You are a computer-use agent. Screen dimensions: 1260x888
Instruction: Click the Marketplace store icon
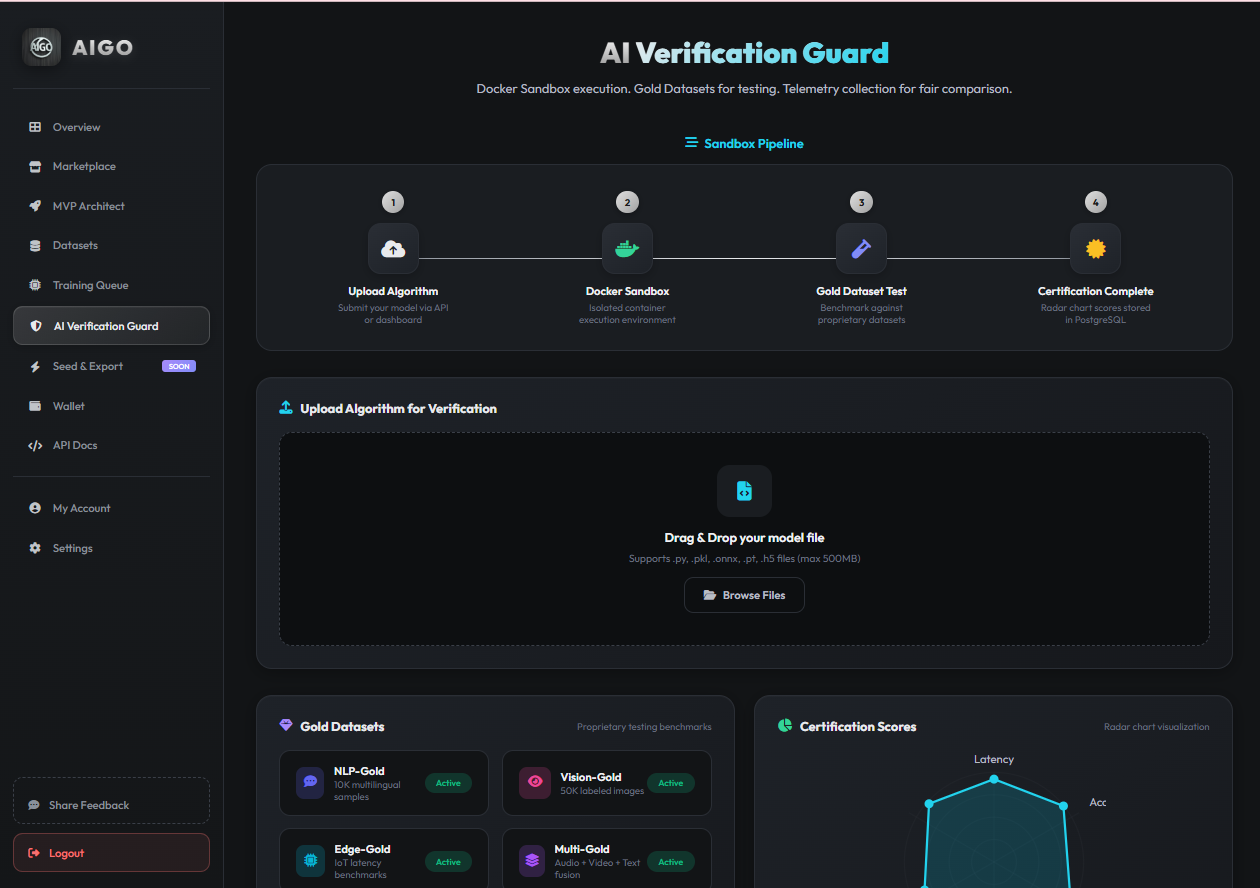[35, 167]
